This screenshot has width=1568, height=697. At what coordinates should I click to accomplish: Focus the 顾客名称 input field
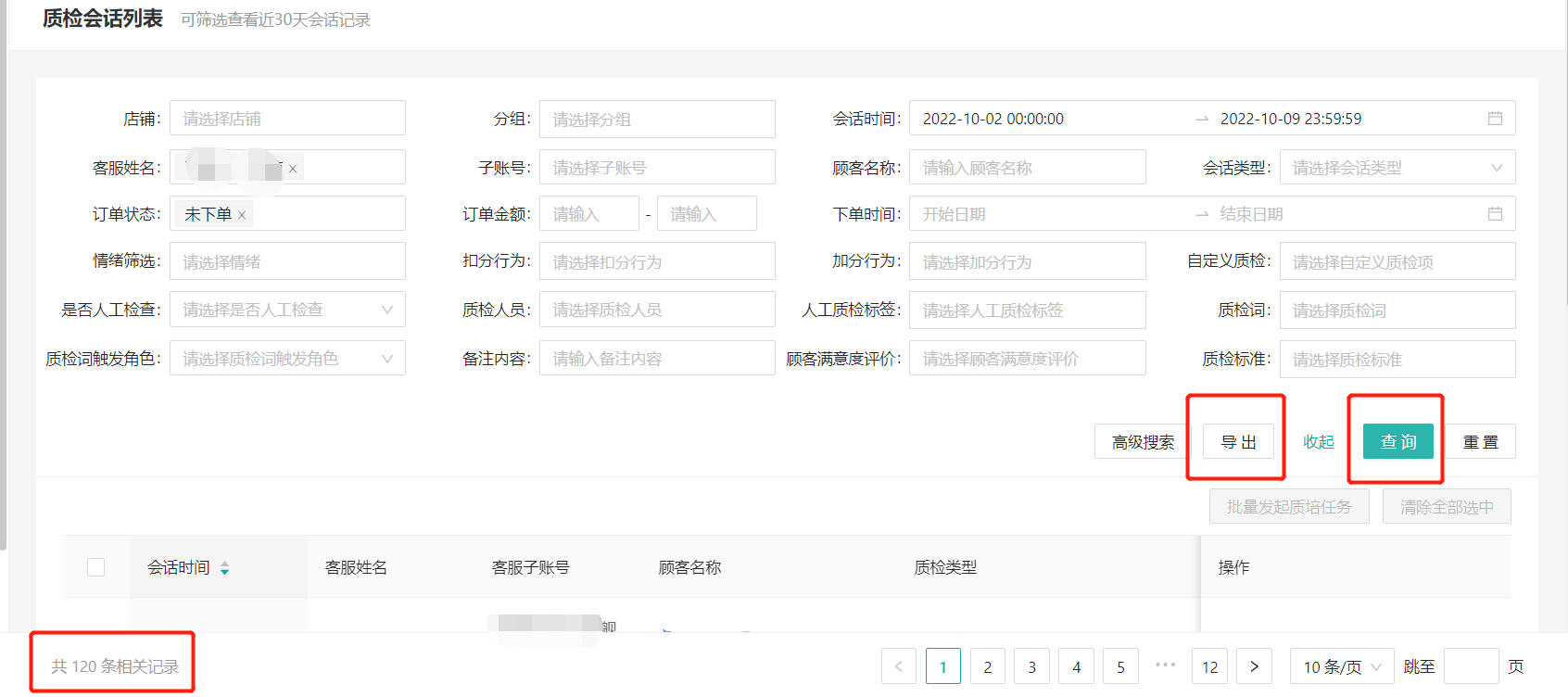pyautogui.click(x=1027, y=168)
